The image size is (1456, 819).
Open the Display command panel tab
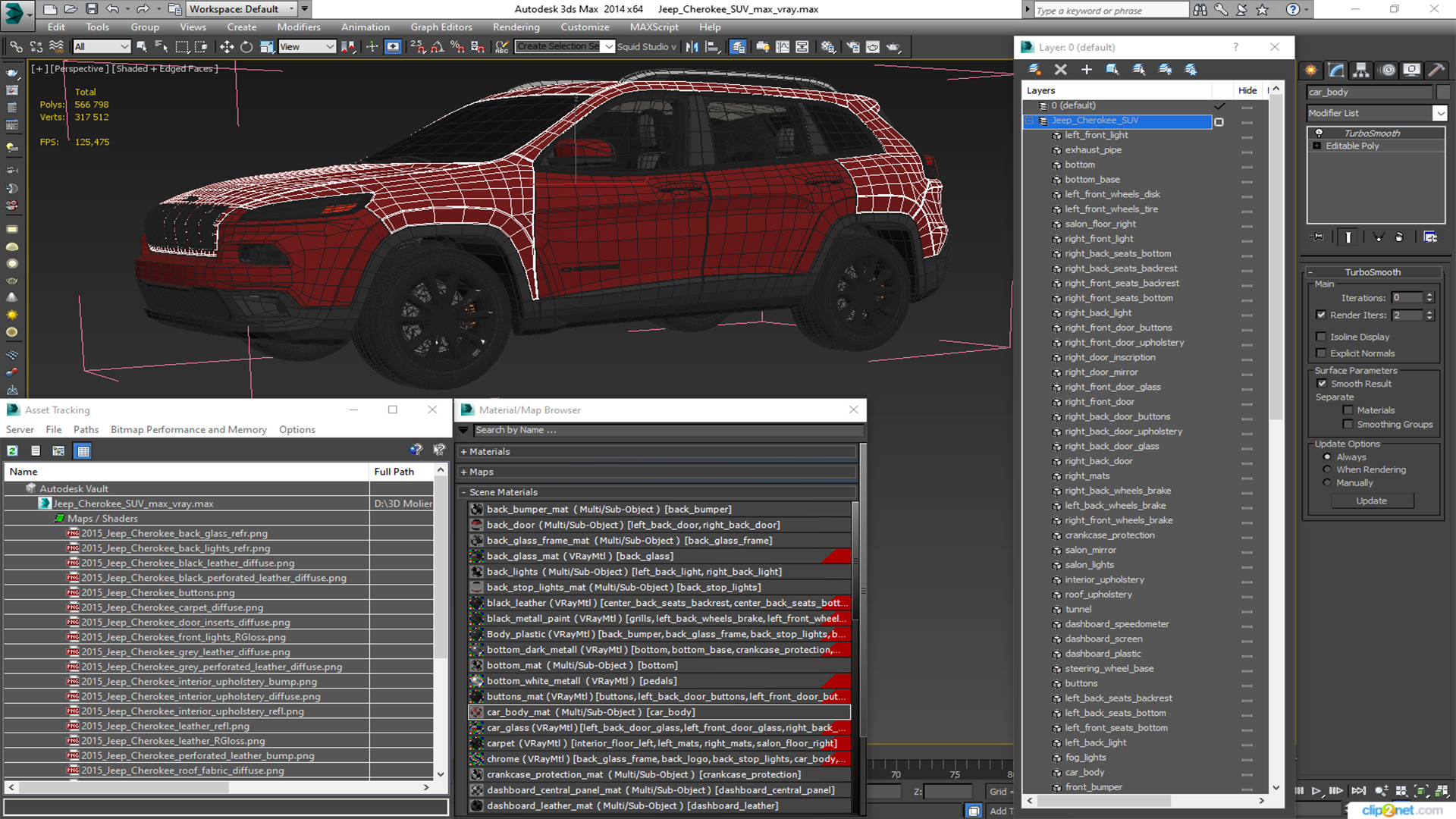click(x=1411, y=70)
